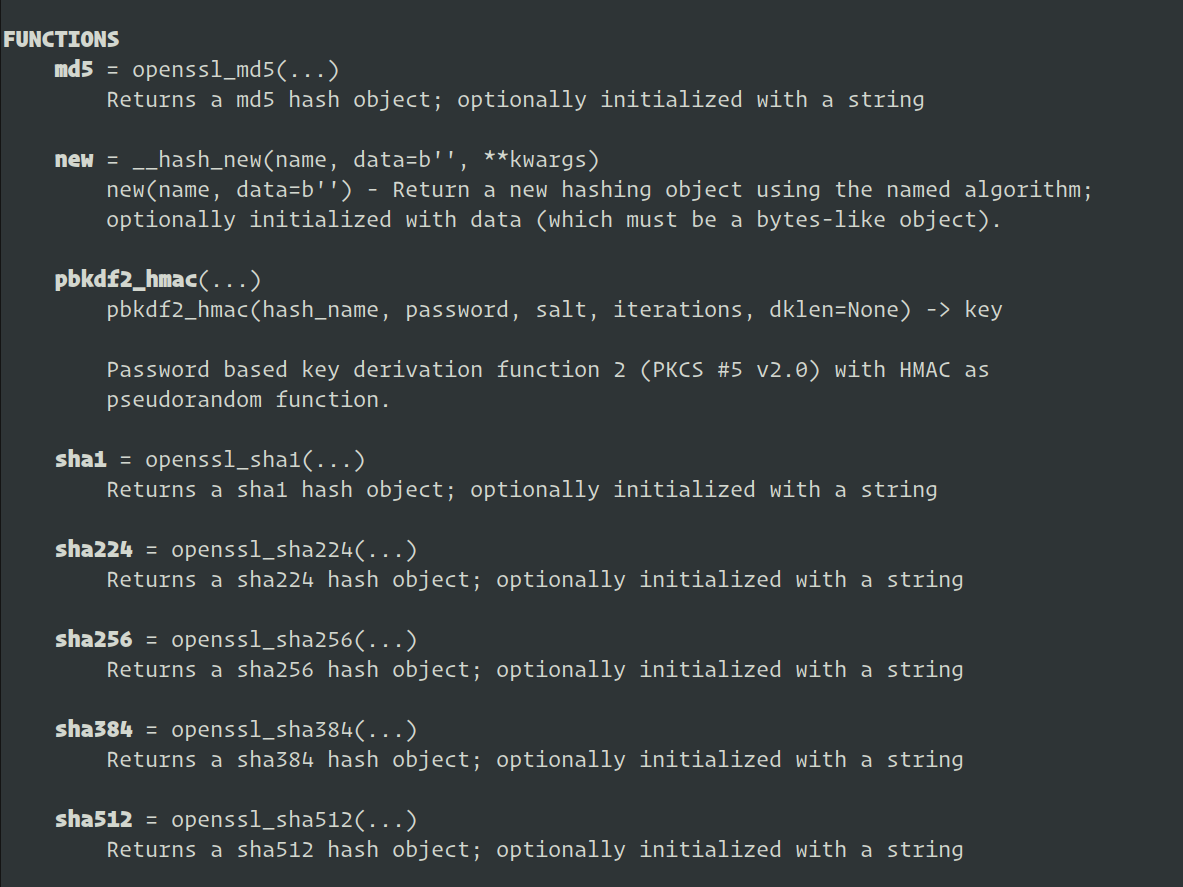Click the bold sha512 function name

[94, 820]
